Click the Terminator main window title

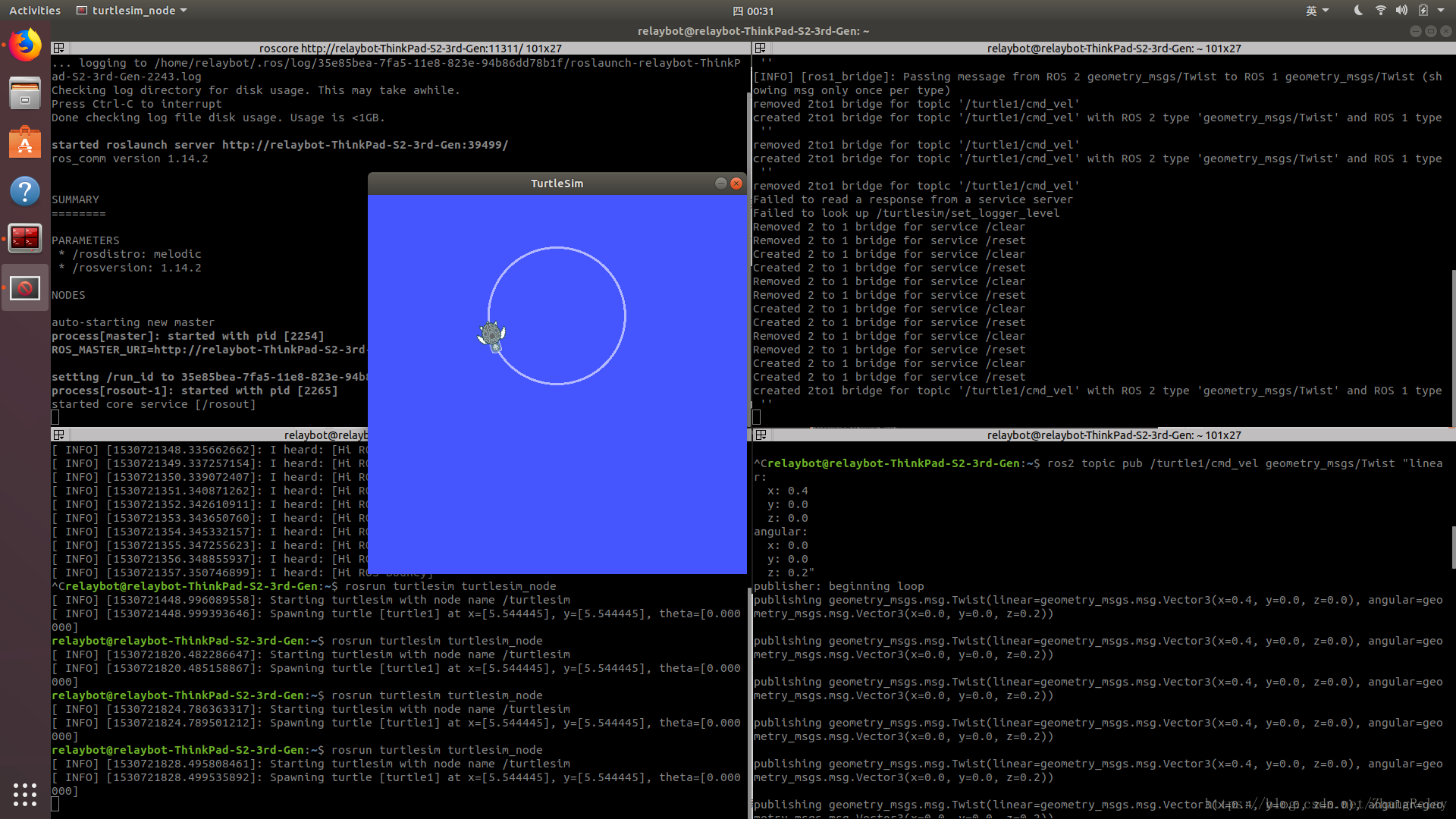point(753,31)
